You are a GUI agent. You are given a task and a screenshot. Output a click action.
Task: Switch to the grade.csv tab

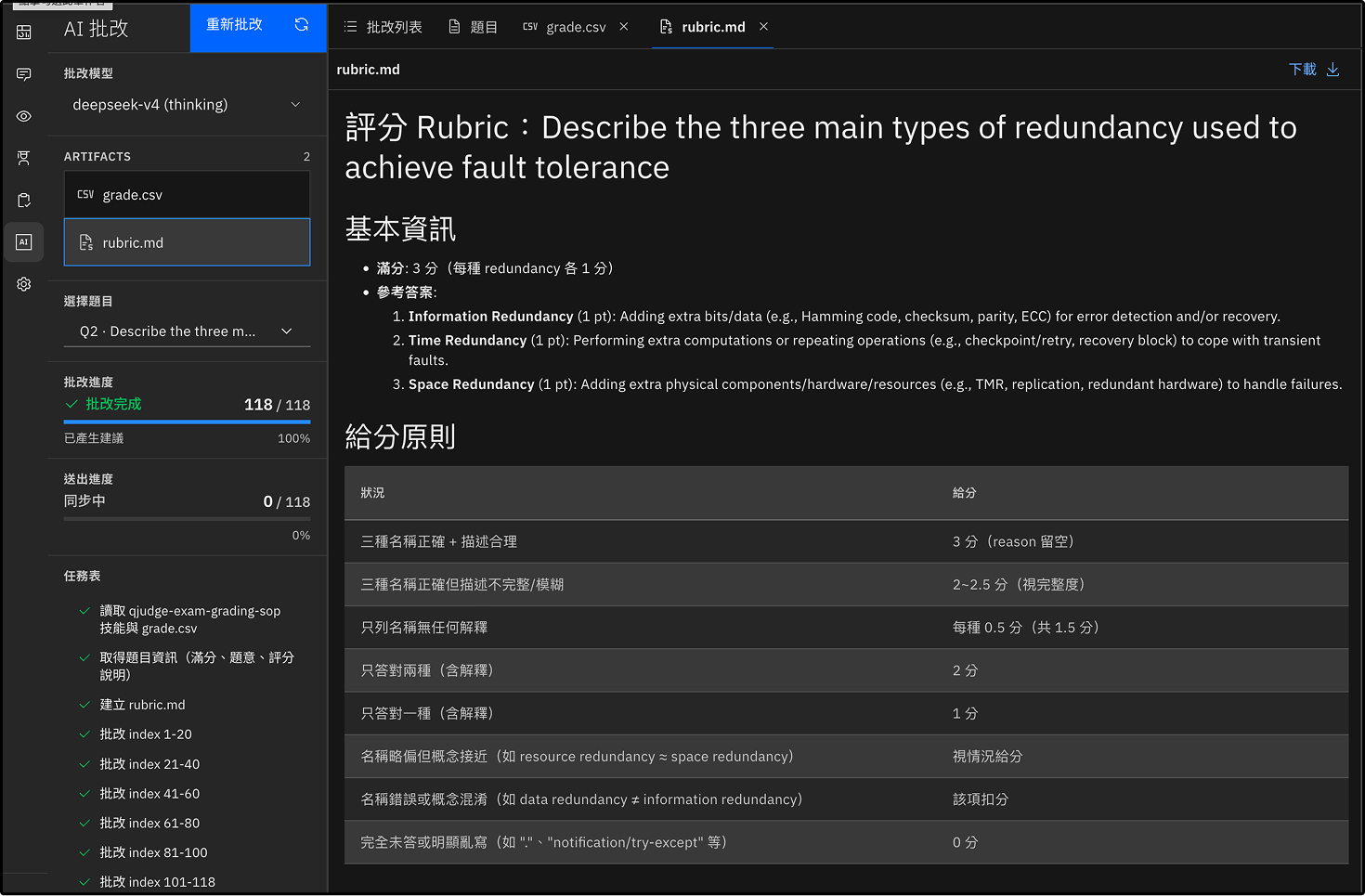click(x=564, y=27)
